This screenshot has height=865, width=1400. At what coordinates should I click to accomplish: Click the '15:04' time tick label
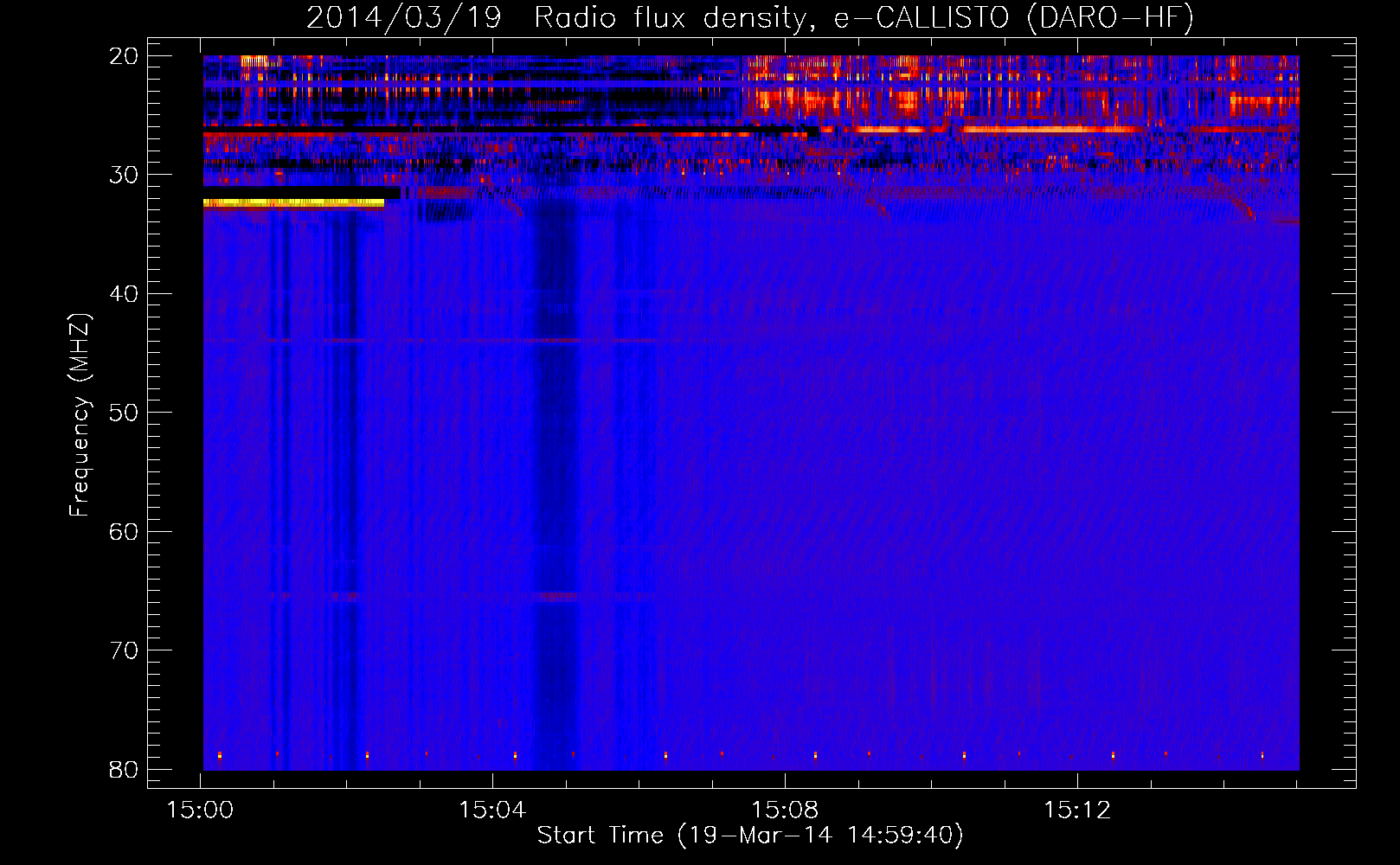click(x=492, y=811)
